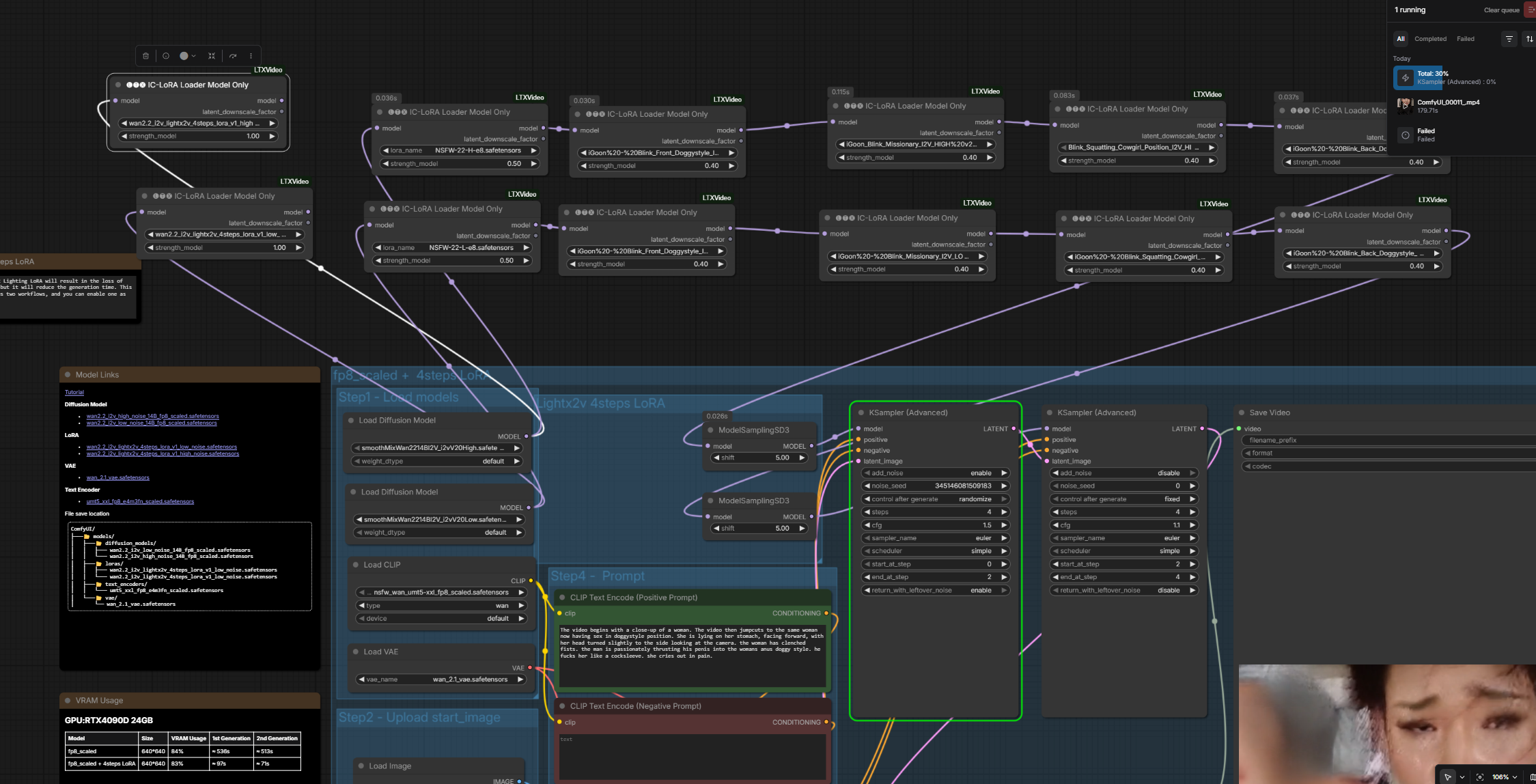Open node color dropdown in selection toolbar
1536x784 pixels.
(187, 56)
